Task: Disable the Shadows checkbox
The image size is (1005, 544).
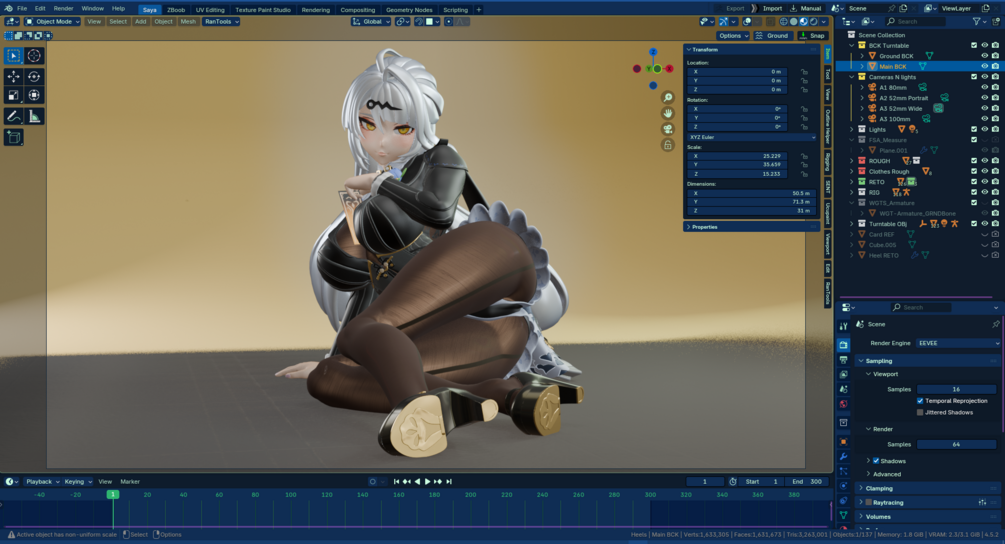Action: point(876,461)
